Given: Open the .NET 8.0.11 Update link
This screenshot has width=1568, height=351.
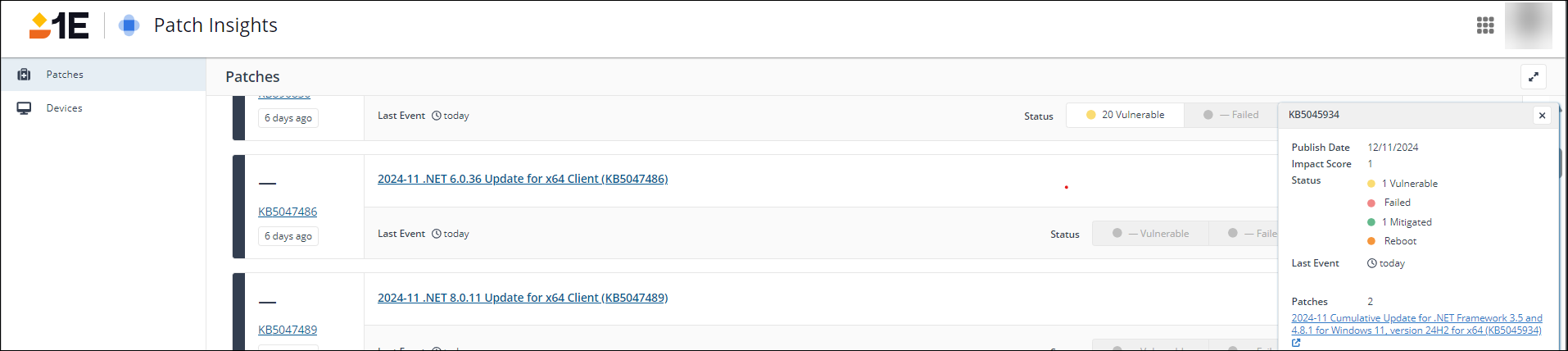Looking at the screenshot, I should 522,298.
